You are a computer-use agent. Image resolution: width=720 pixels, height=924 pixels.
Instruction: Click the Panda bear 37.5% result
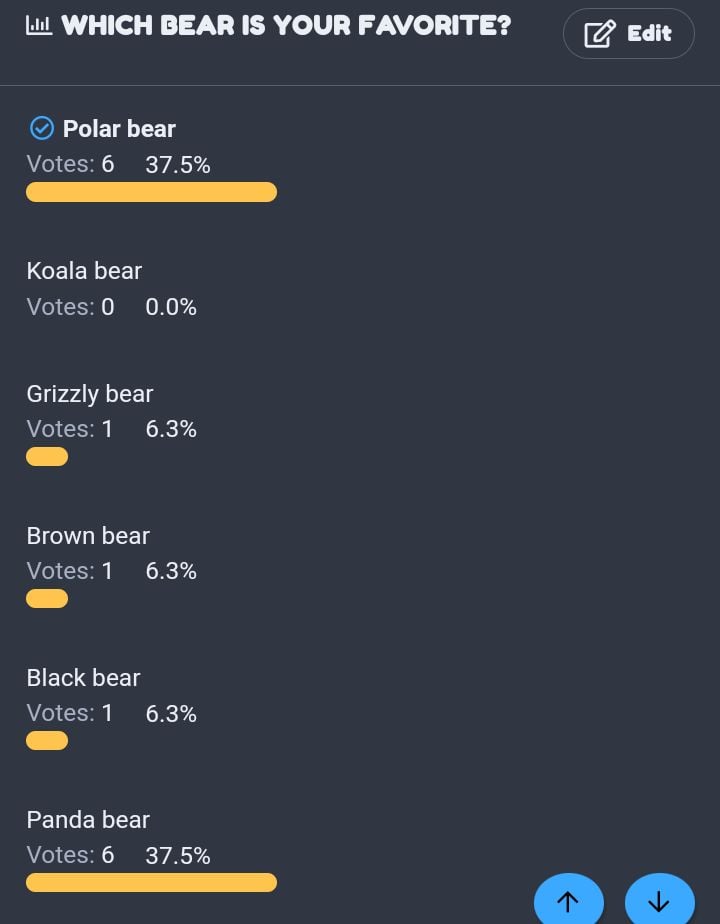pyautogui.click(x=178, y=856)
